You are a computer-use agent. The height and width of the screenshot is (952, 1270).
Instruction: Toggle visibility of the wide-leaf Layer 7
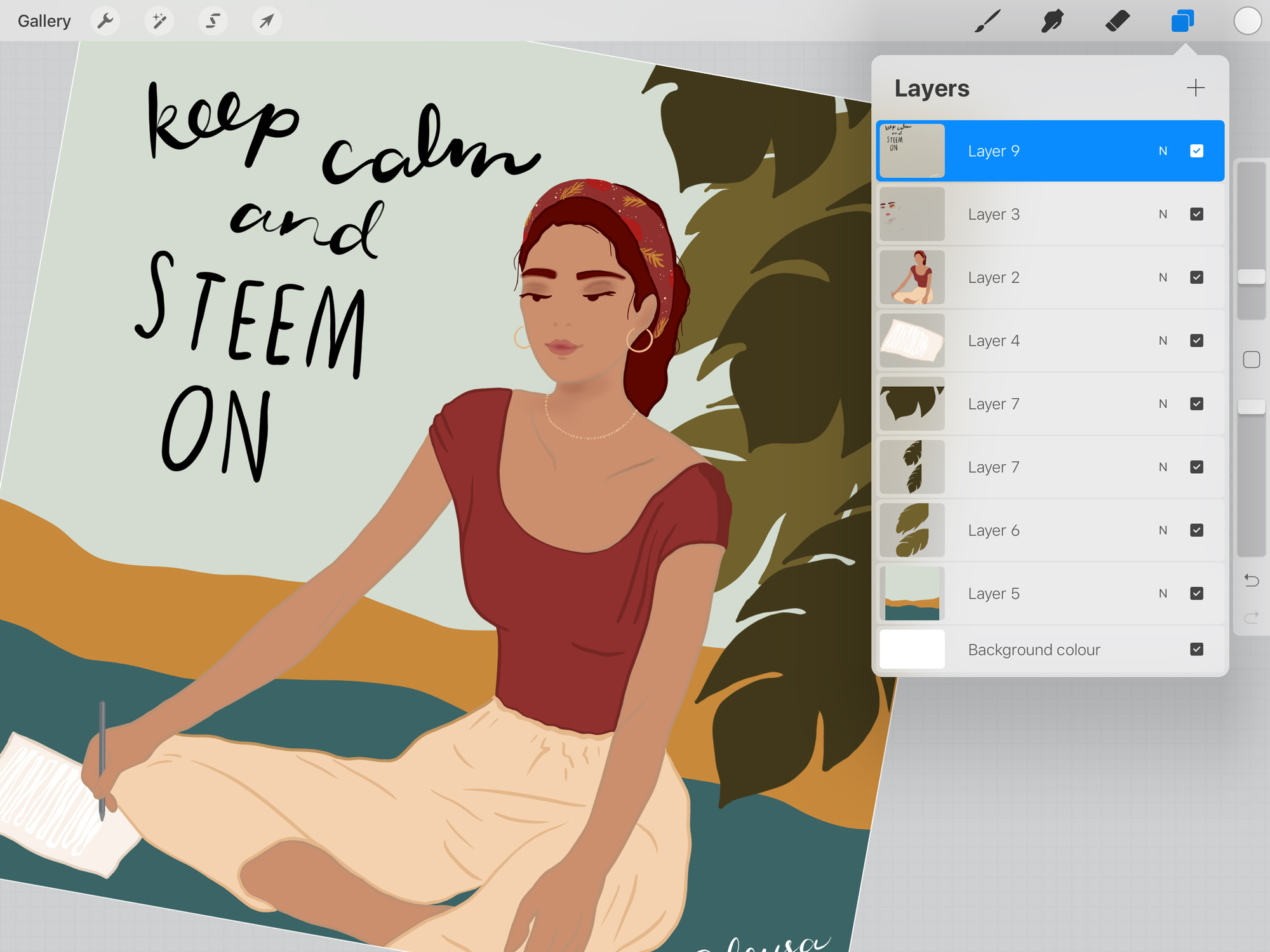point(1196,404)
